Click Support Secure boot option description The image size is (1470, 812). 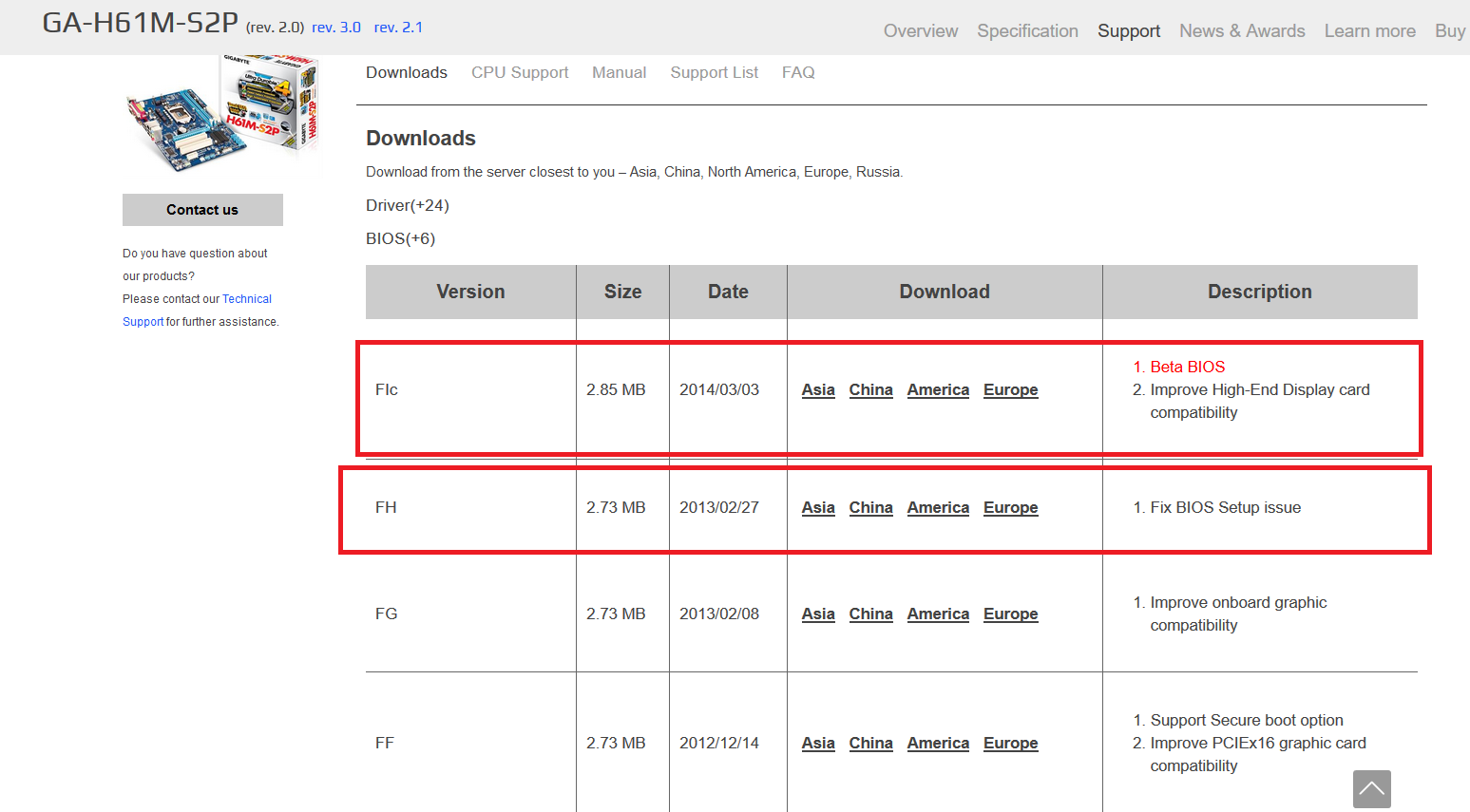(x=1247, y=720)
